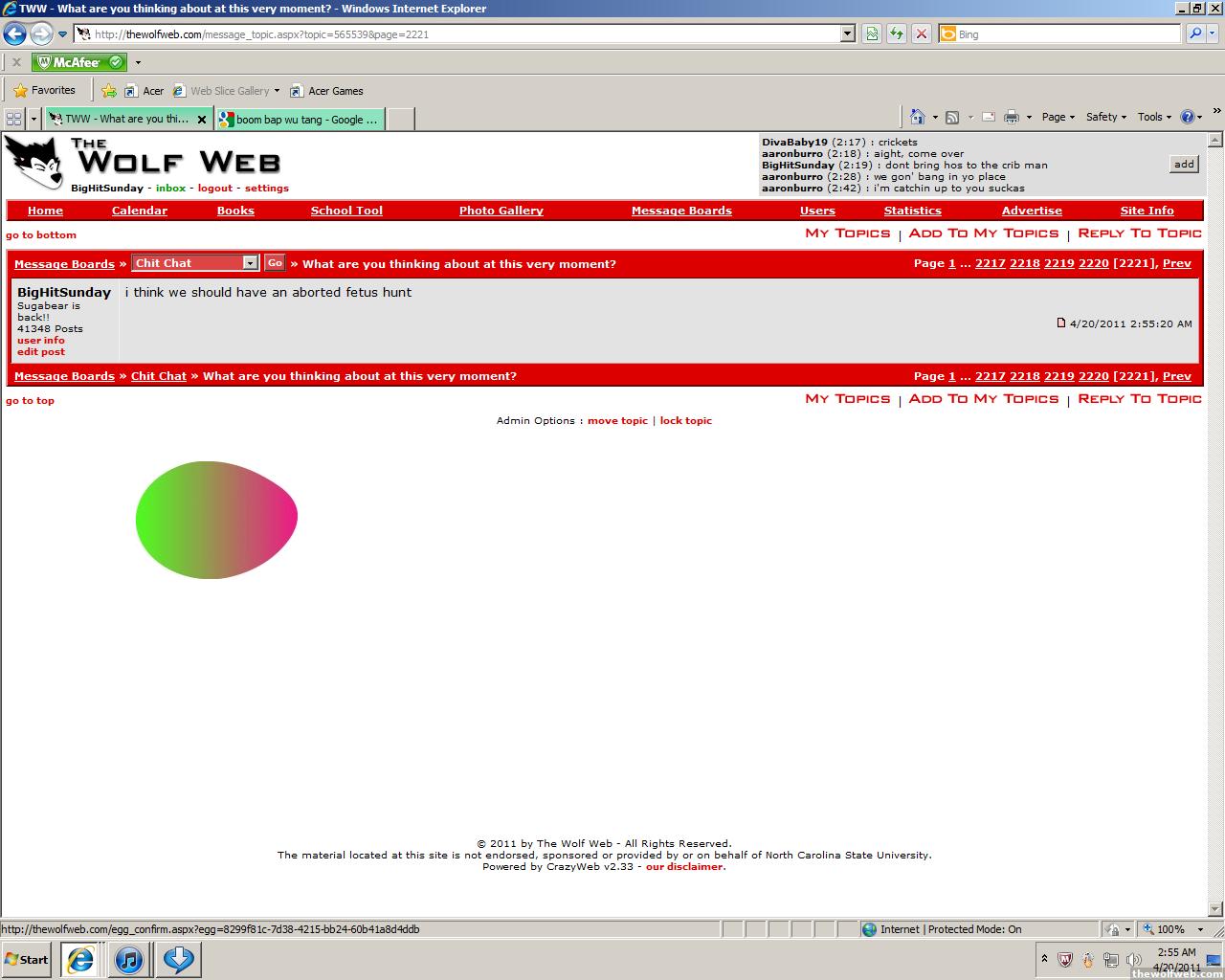The width and height of the screenshot is (1225, 980).
Task: Click the Add to Favorites Bar icon
Action: (x=109, y=91)
